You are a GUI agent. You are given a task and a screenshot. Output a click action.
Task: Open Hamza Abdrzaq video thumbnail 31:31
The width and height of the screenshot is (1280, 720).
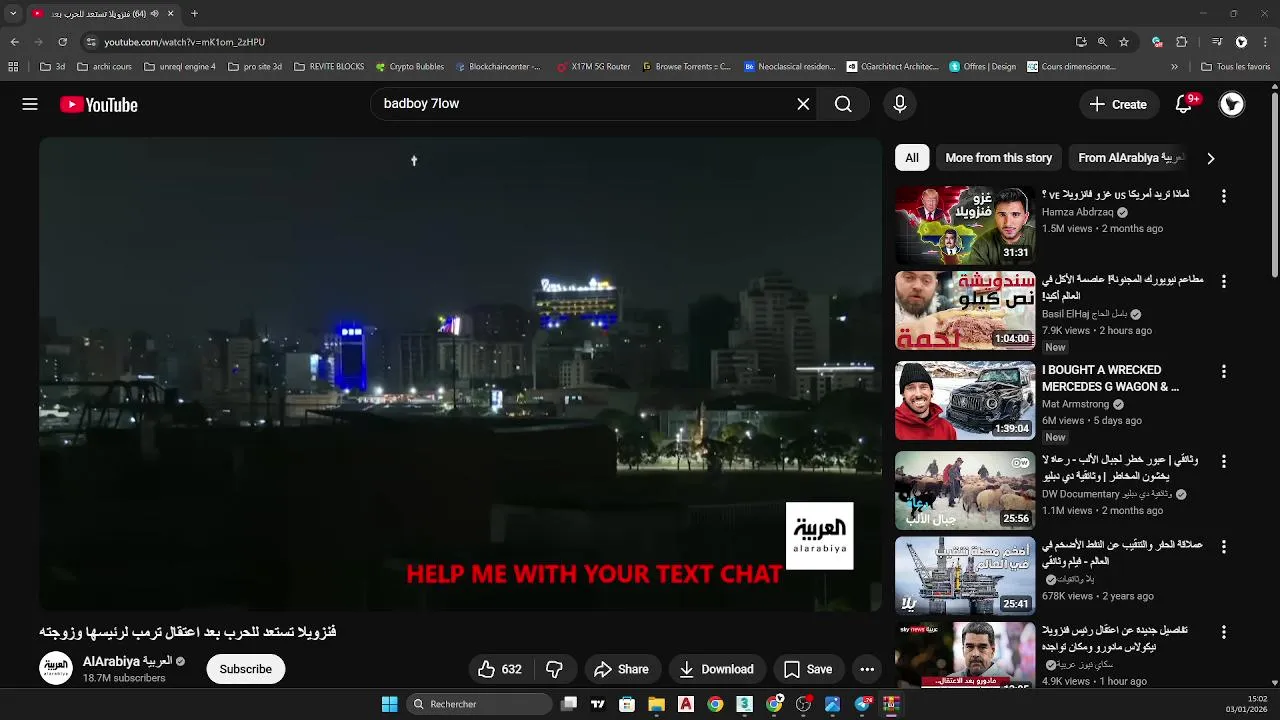coord(965,225)
